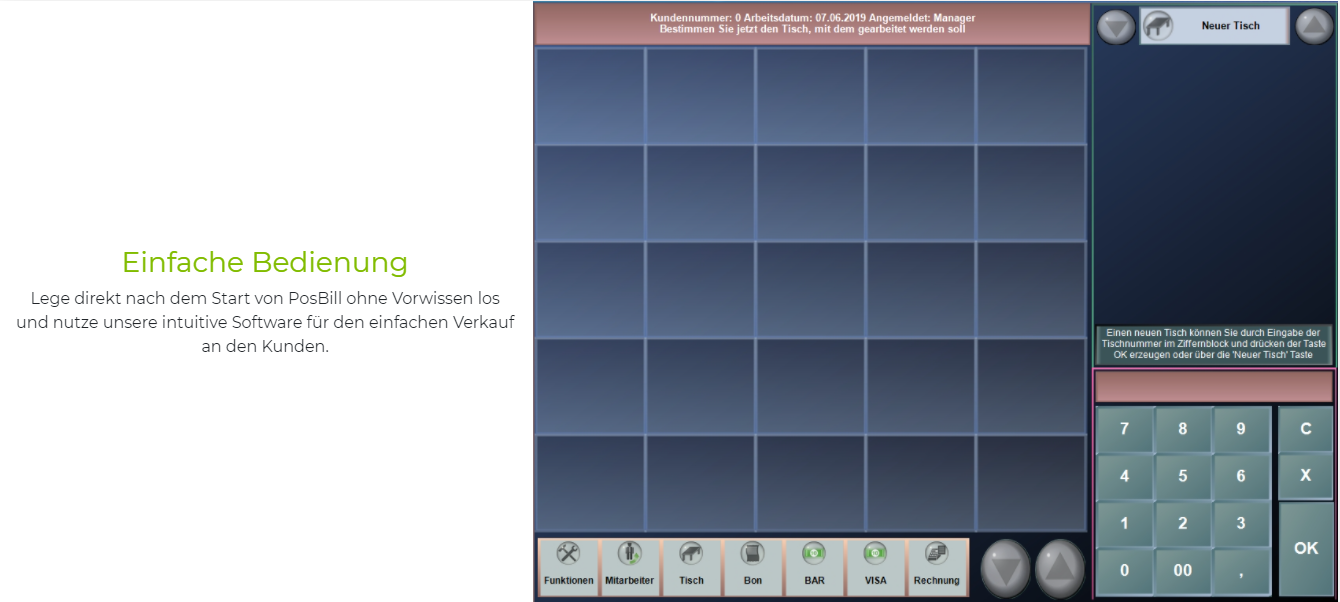Tap digit 4 on the numpad
This screenshot has height=602, width=1340.
[1125, 477]
